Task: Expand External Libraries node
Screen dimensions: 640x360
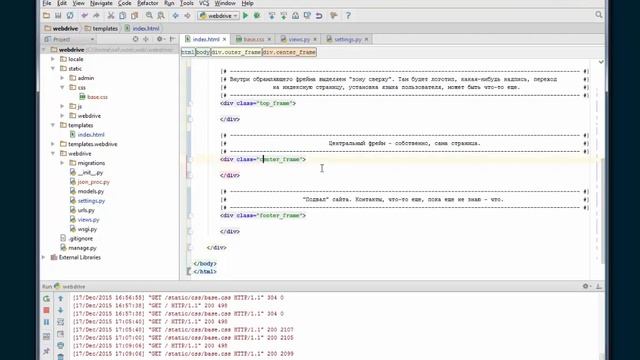Action: (x=44, y=258)
